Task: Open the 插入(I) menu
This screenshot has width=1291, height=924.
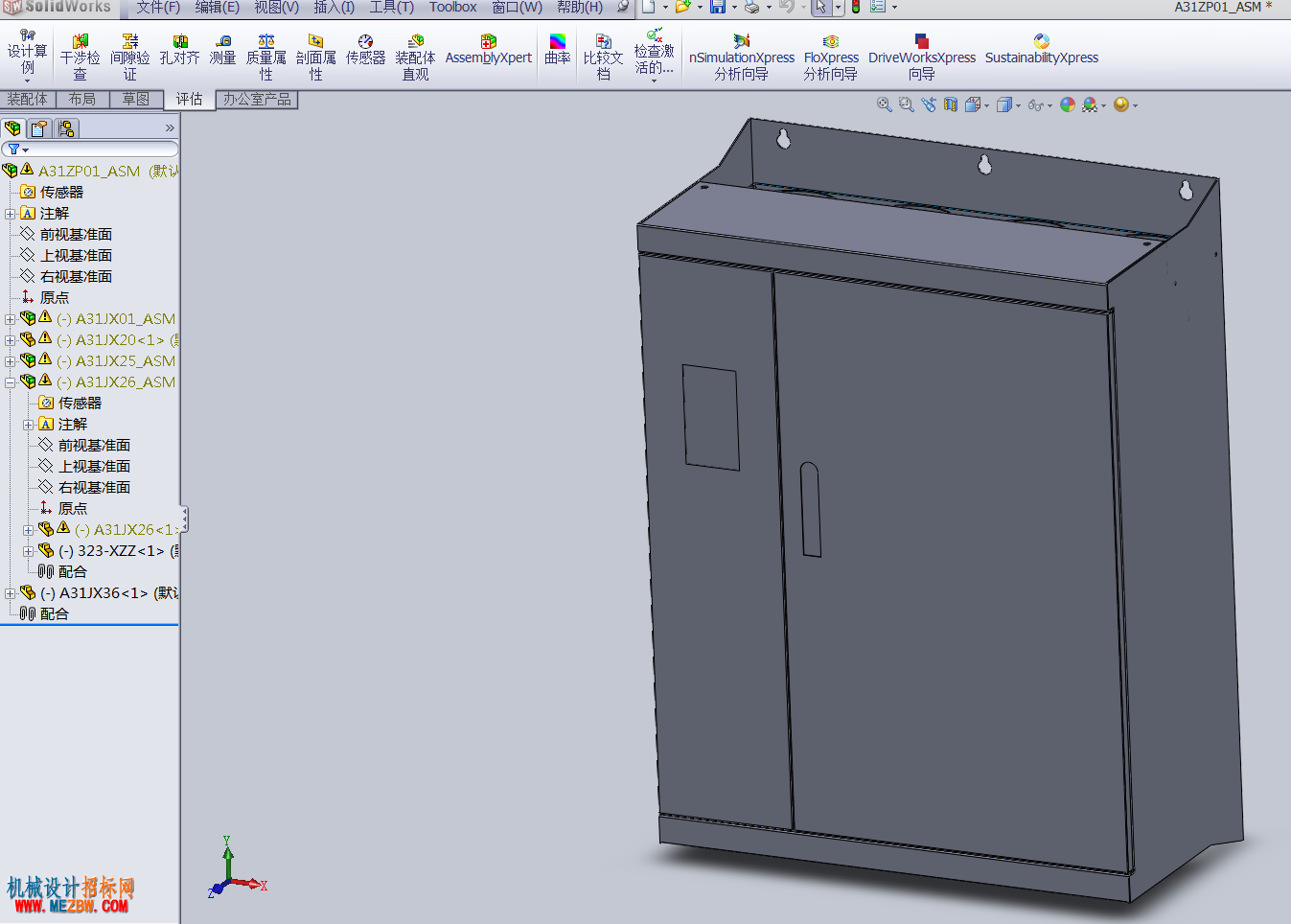Action: click(334, 7)
